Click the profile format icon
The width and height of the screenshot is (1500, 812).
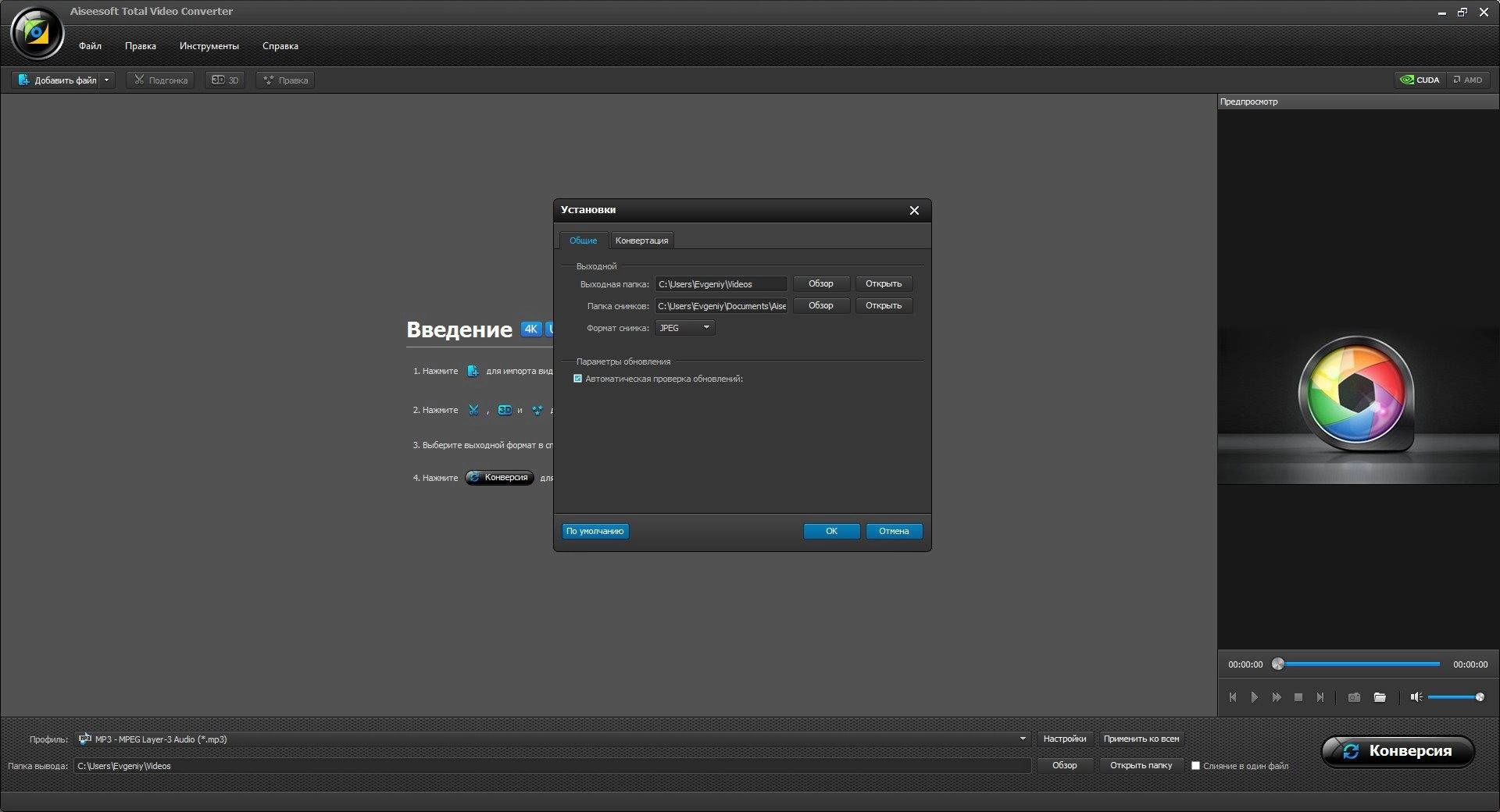click(84, 739)
